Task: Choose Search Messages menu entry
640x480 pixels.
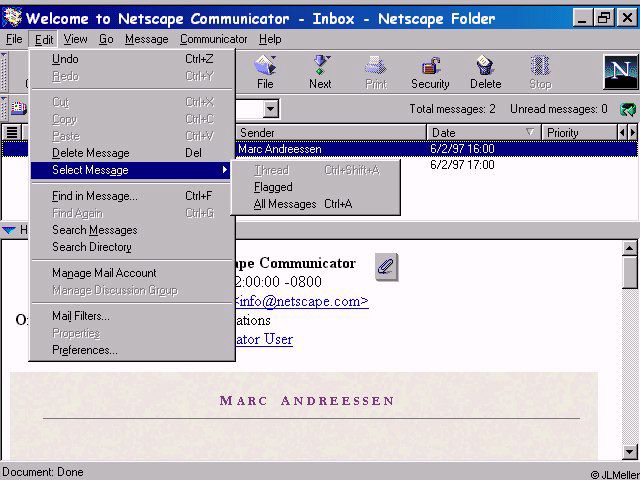Action: [x=131, y=230]
